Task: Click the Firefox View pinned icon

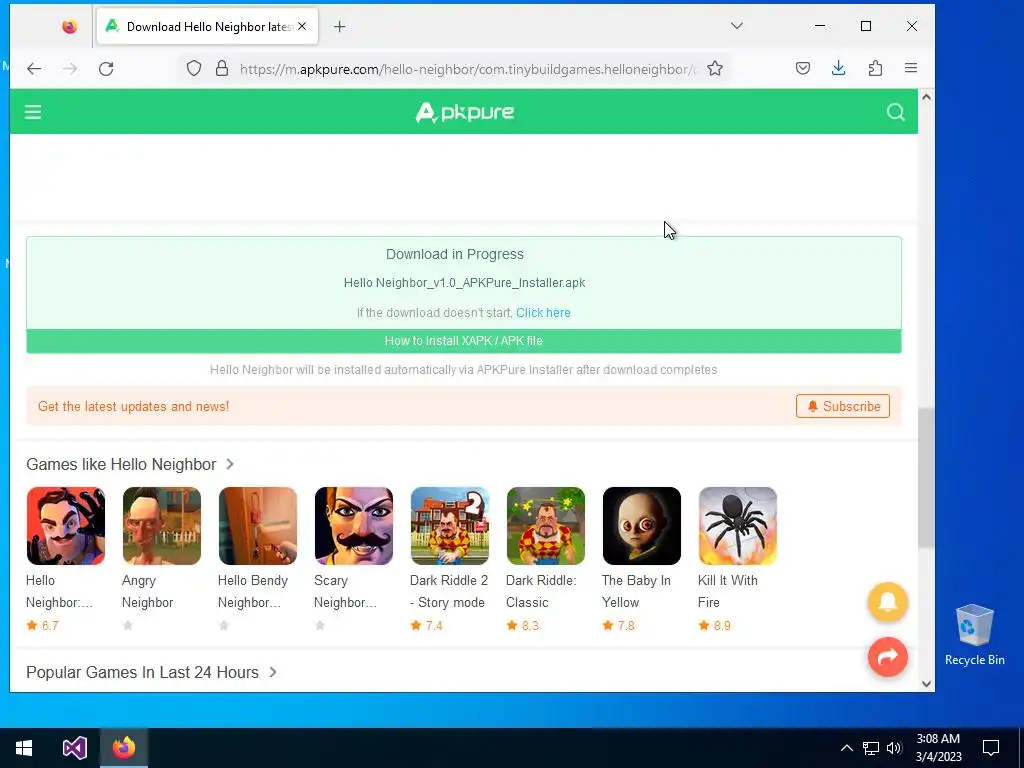Action: pos(70,27)
